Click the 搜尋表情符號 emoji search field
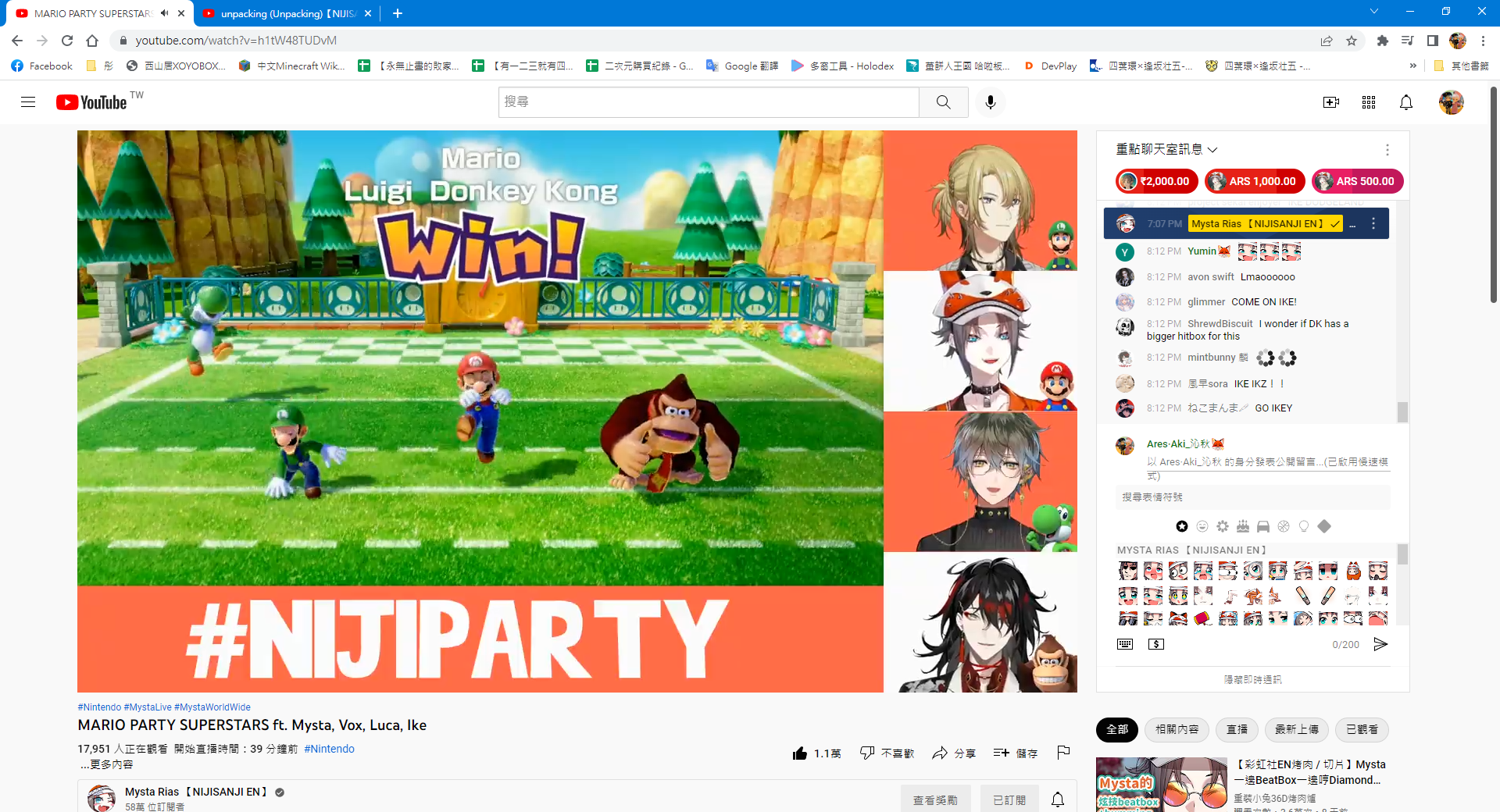The image size is (1500, 812). click(1252, 497)
